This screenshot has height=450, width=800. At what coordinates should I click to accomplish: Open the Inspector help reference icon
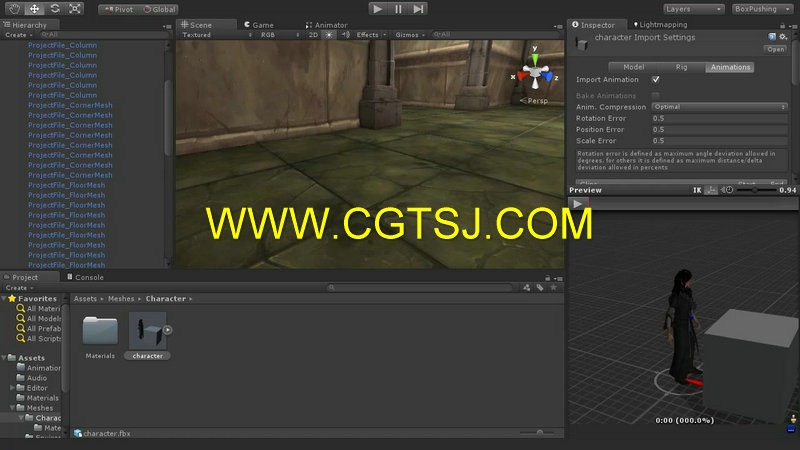[772, 37]
